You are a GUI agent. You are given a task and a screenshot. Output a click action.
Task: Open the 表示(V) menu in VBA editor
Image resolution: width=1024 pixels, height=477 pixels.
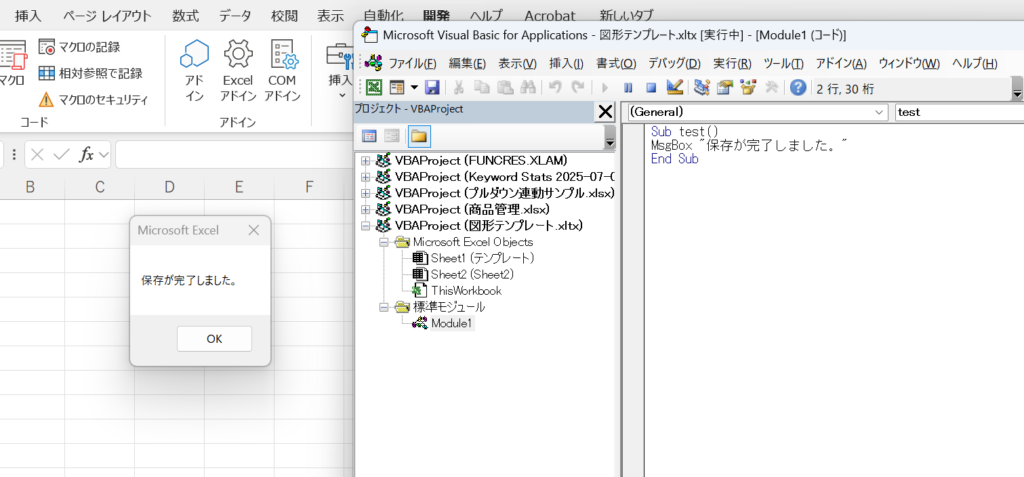[517, 63]
